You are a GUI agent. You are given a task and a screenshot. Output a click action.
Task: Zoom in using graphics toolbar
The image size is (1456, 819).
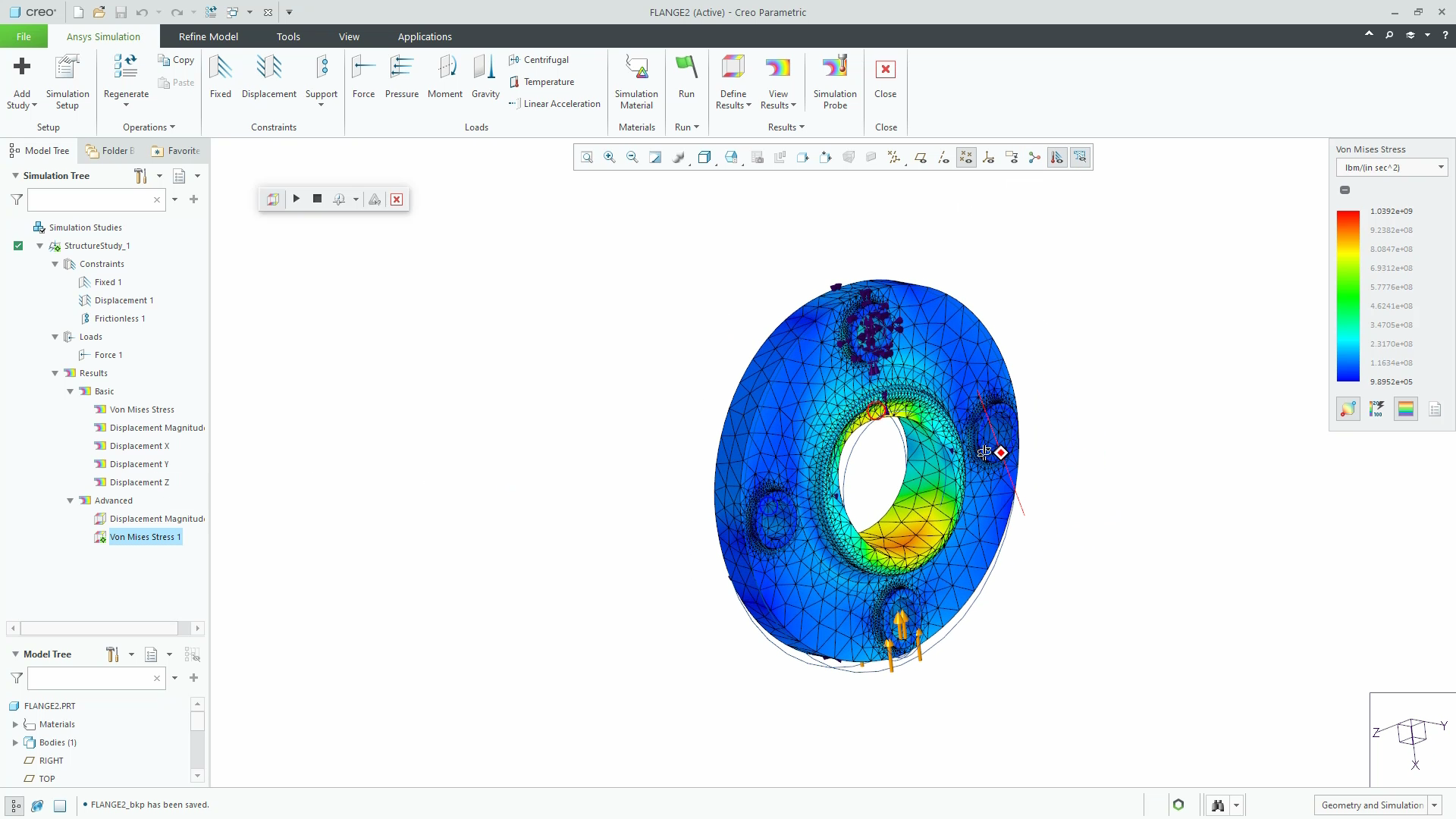[610, 158]
